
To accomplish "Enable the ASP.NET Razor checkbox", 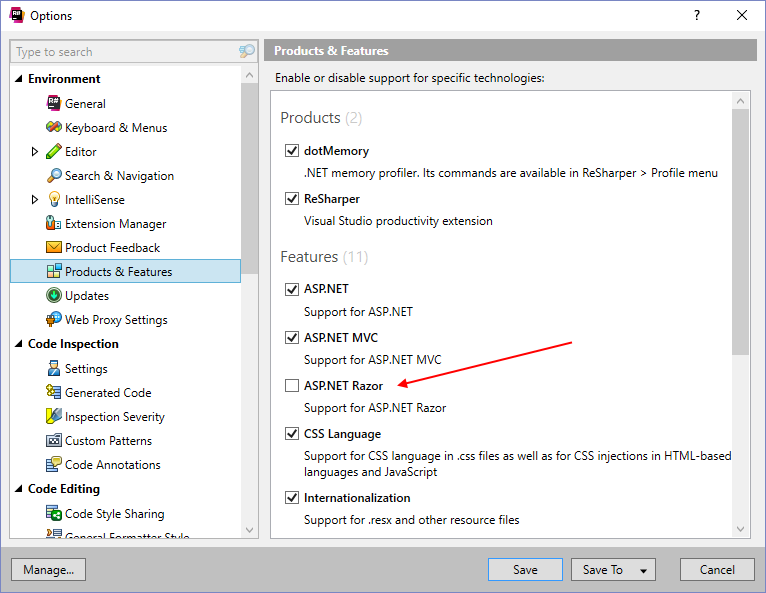I will (x=291, y=385).
